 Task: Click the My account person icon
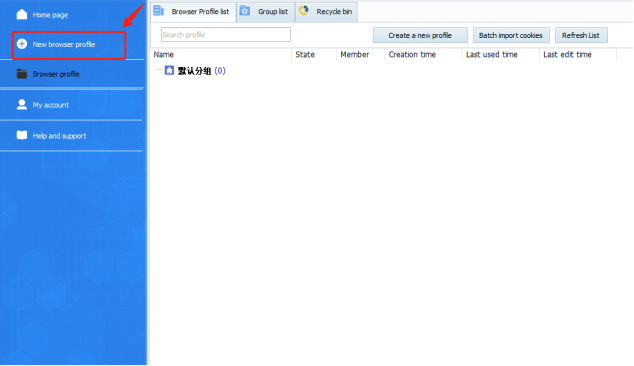22,104
